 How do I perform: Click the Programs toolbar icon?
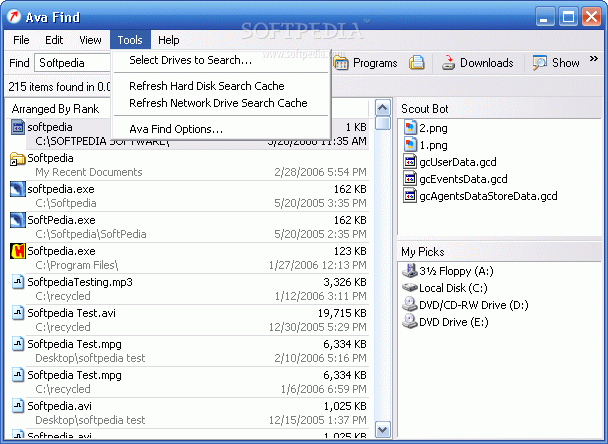(x=341, y=63)
